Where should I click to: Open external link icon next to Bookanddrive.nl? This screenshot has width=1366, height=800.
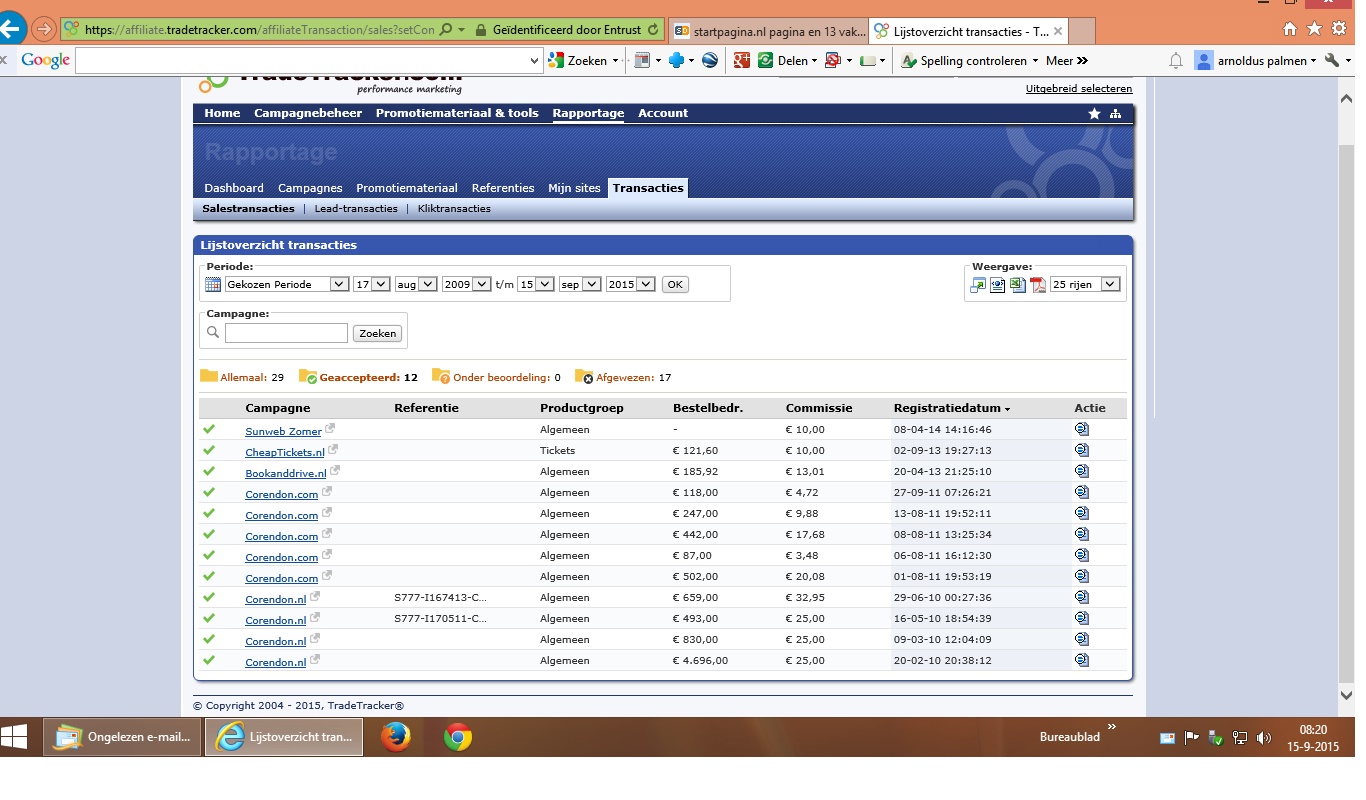tap(335, 471)
